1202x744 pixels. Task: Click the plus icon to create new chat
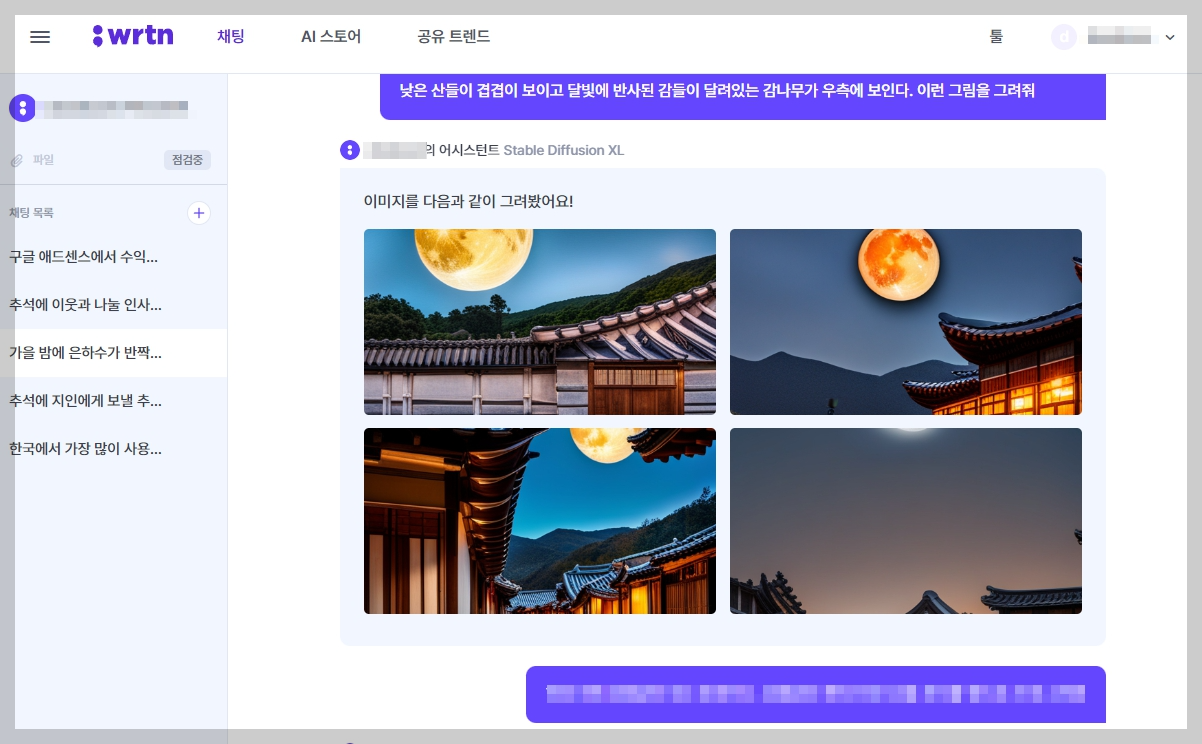pyautogui.click(x=199, y=213)
